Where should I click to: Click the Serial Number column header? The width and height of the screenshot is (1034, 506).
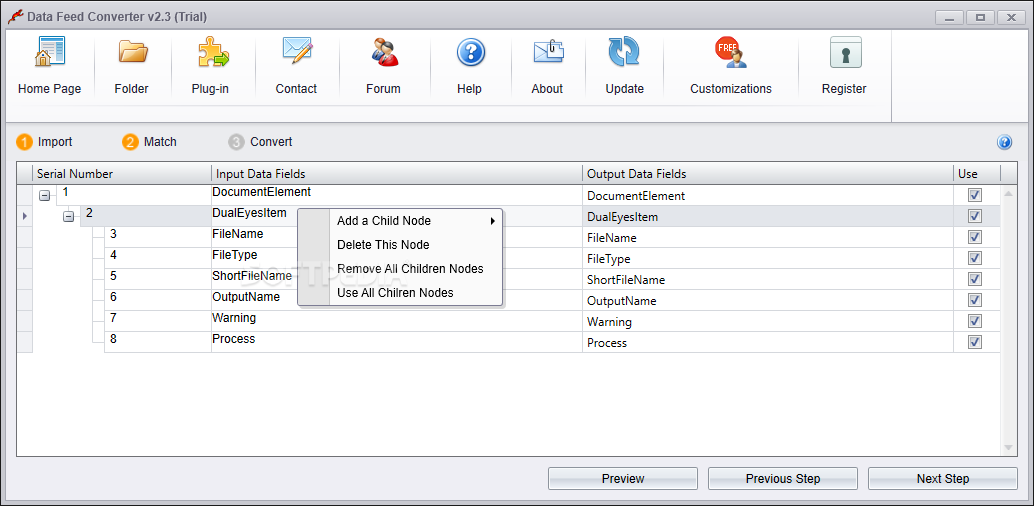[x=121, y=174]
